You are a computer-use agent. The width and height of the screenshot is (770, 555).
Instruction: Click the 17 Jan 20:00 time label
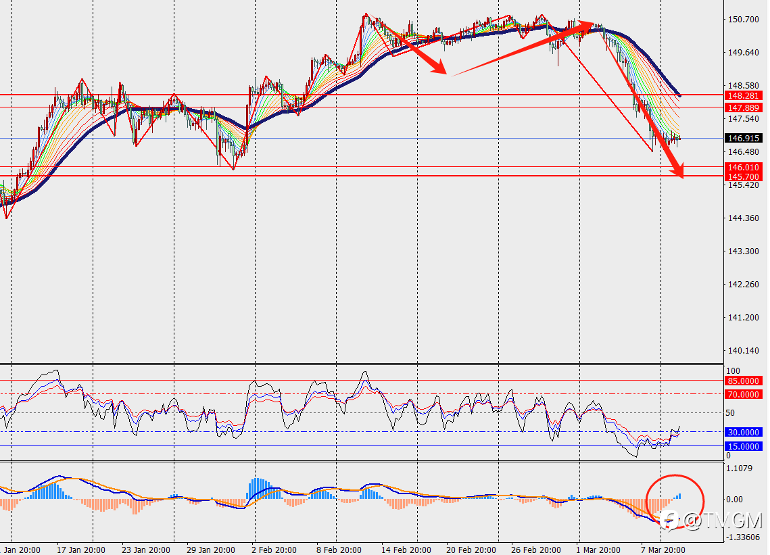click(x=81, y=550)
